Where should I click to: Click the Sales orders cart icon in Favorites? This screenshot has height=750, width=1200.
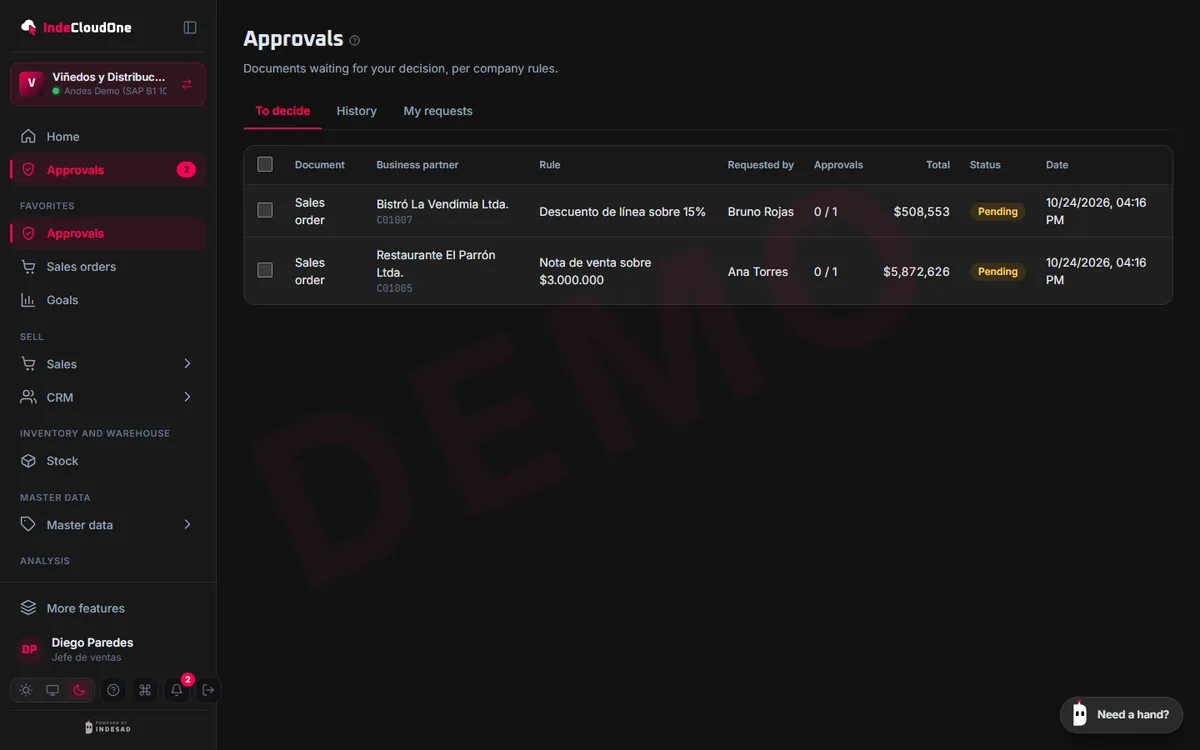click(28, 267)
